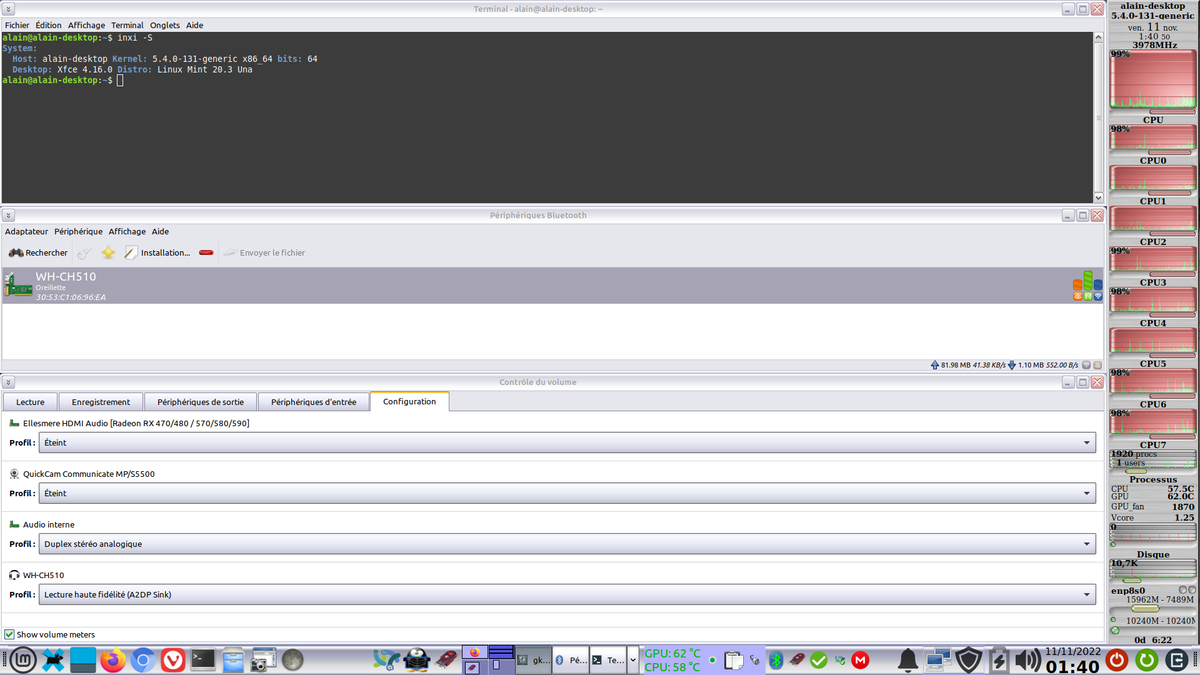1200x675 pixels.
Task: Open Installation... for the Bluetooth device
Action: (x=157, y=253)
